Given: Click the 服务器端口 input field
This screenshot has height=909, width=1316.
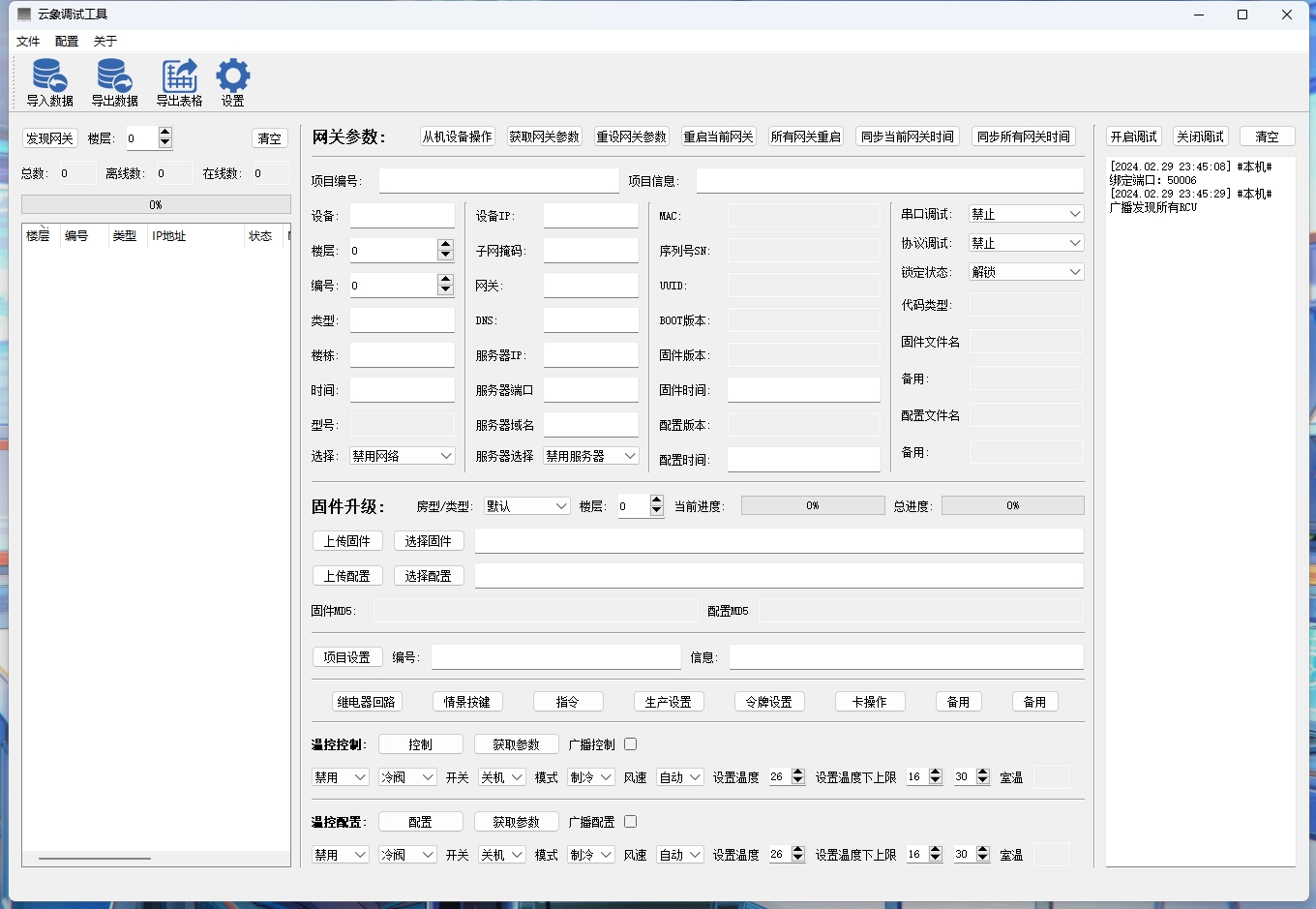Looking at the screenshot, I should pyautogui.click(x=591, y=390).
